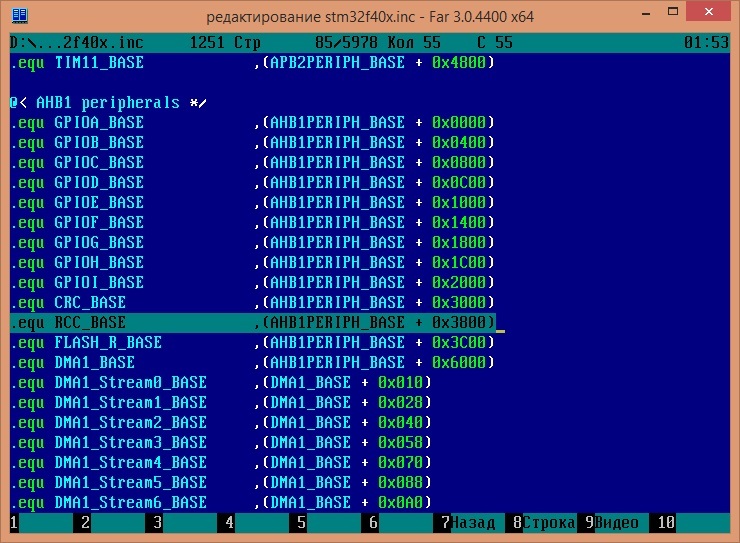Click .equ directive on the CRC_BASE line

point(27,302)
